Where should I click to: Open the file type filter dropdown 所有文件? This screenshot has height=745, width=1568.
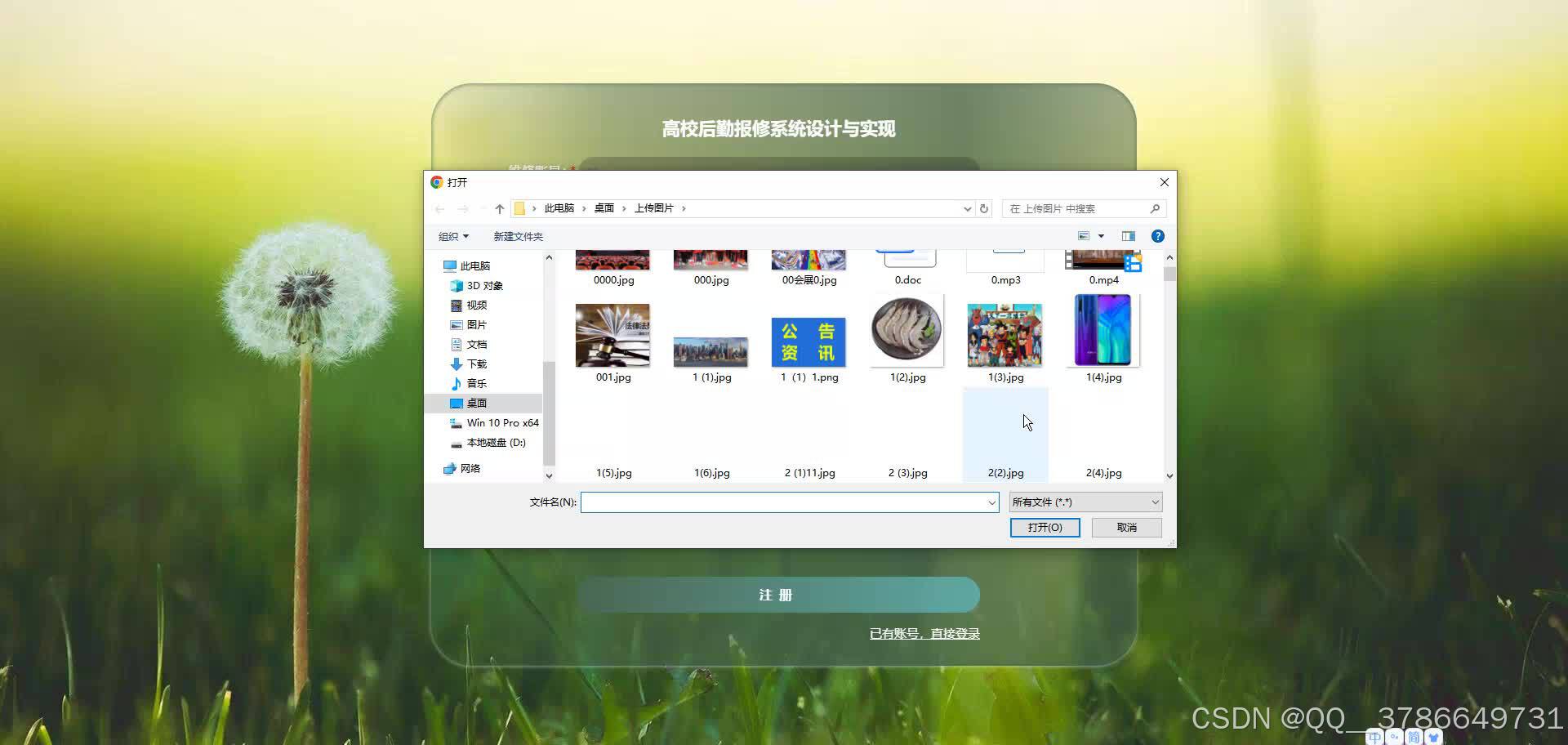coord(1085,502)
